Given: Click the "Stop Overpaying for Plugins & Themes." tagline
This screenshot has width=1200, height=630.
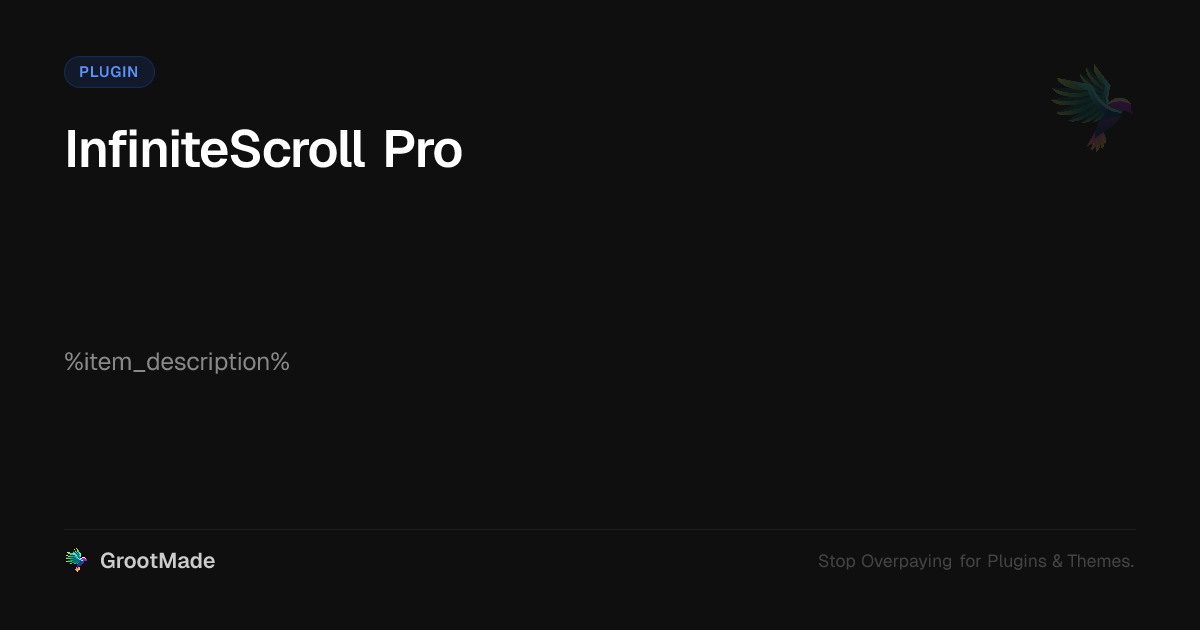Looking at the screenshot, I should [976, 561].
